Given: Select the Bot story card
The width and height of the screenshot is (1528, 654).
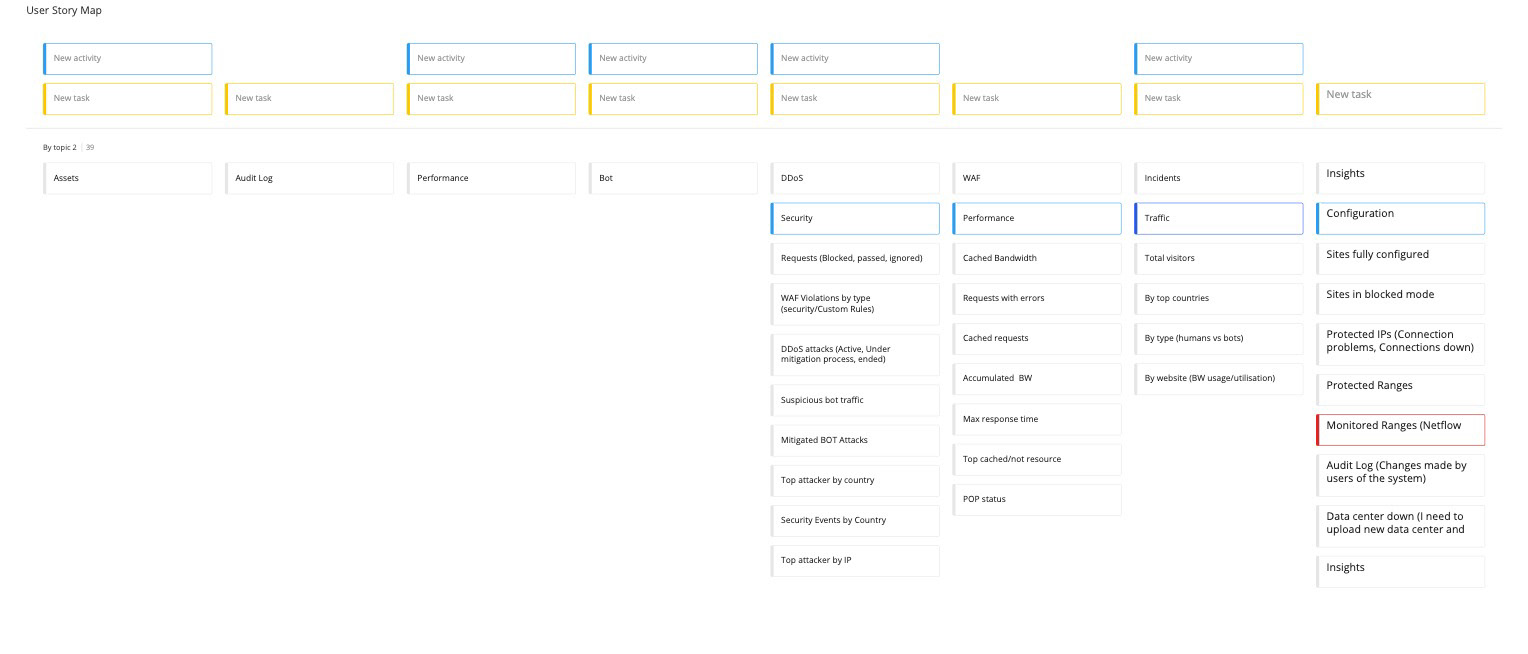Looking at the screenshot, I should click(x=673, y=178).
